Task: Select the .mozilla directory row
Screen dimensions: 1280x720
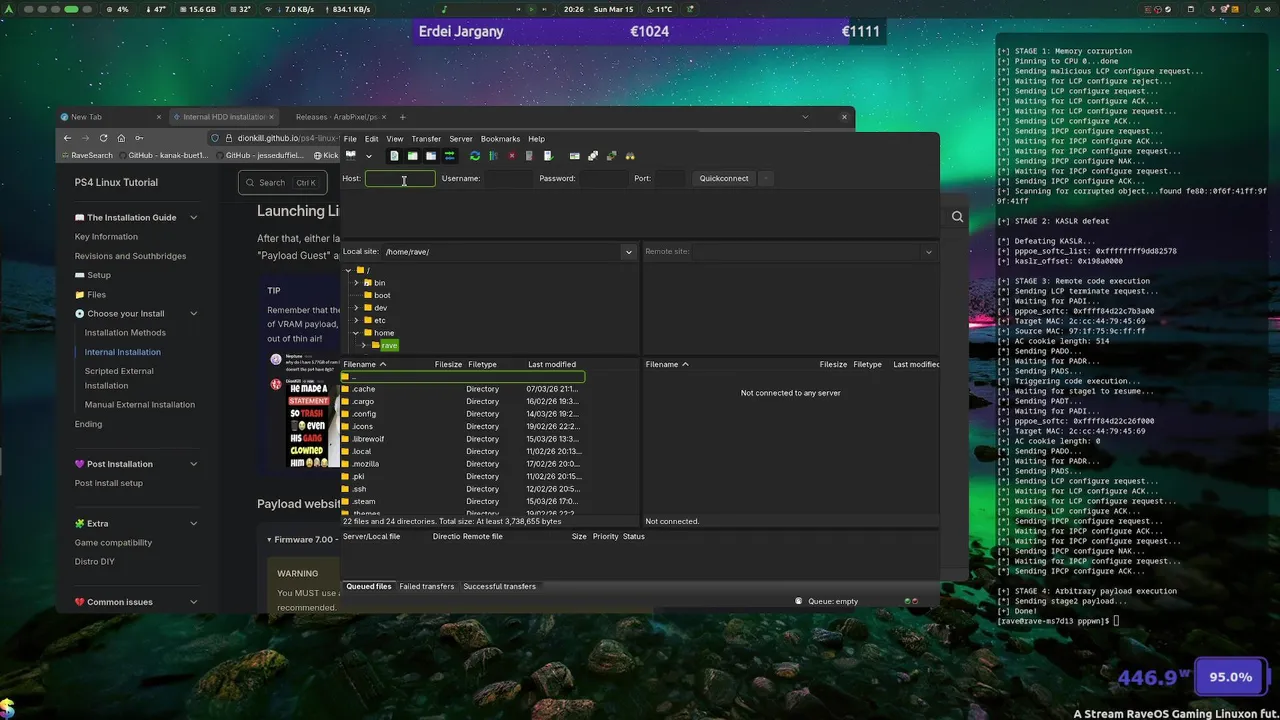Action: click(x=463, y=464)
